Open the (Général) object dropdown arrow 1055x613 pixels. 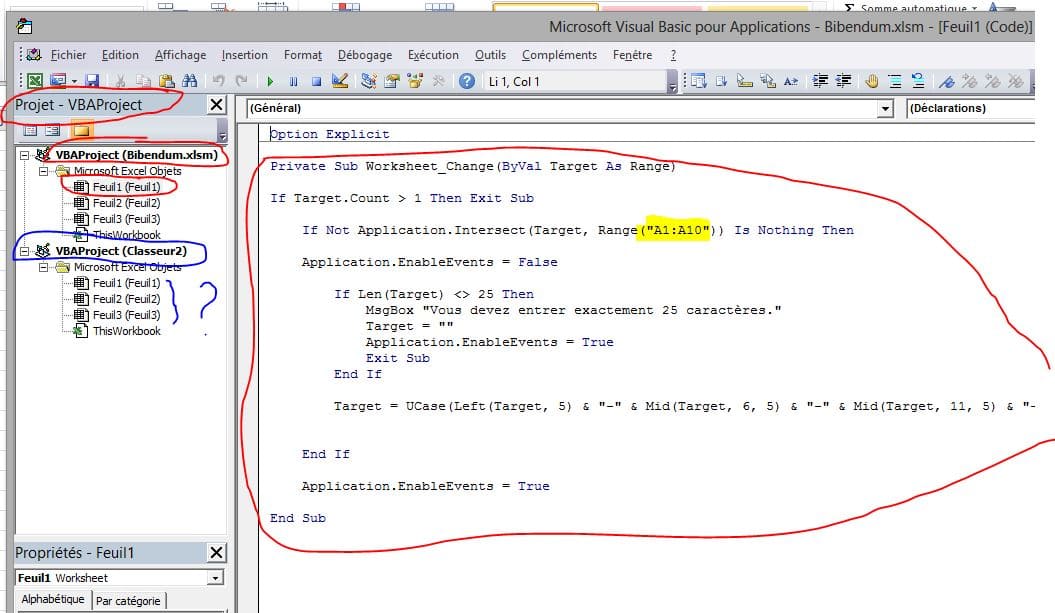click(x=885, y=109)
